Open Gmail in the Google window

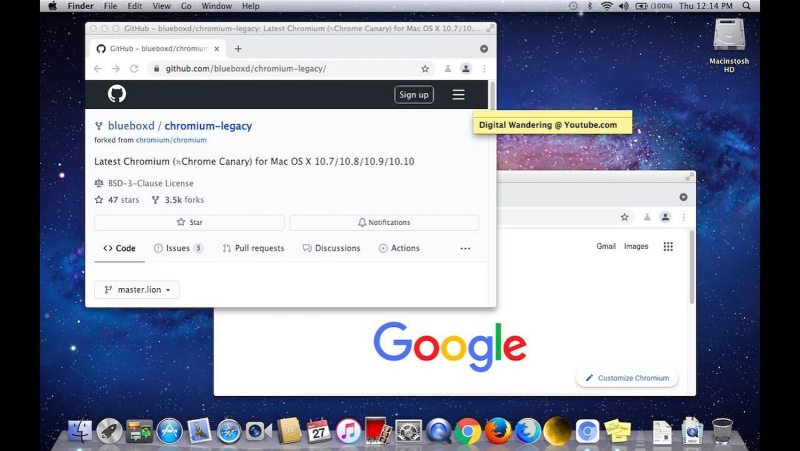coord(606,246)
